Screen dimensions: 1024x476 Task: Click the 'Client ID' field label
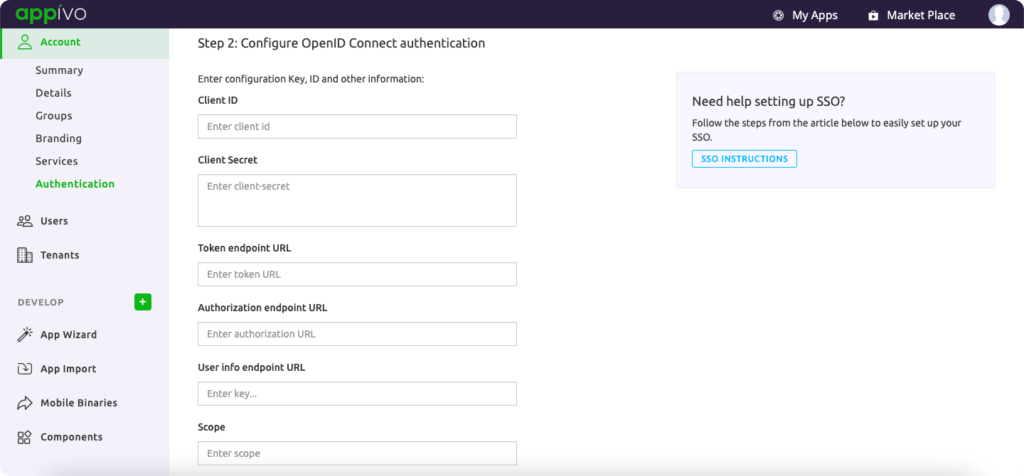click(218, 101)
